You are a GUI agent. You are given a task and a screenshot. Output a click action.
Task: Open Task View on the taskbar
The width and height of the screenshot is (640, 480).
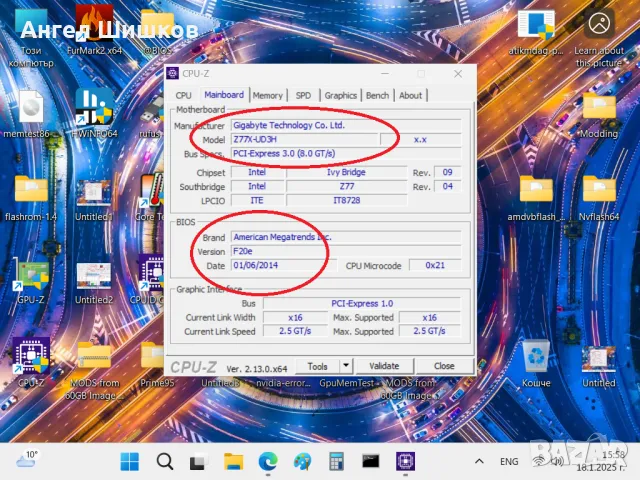199,462
